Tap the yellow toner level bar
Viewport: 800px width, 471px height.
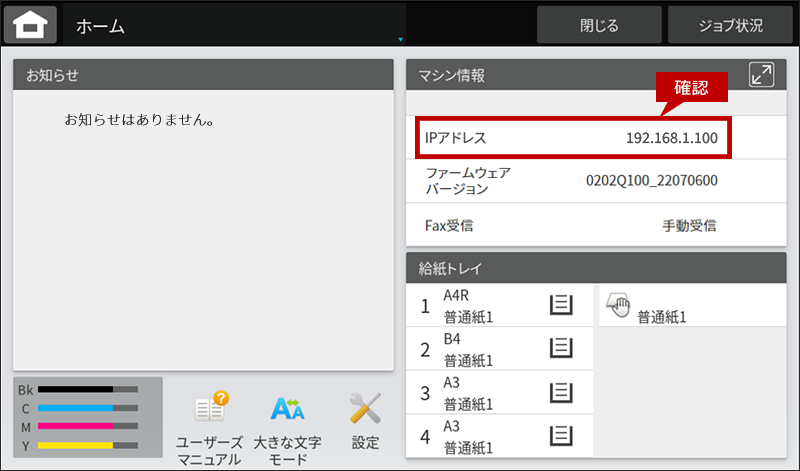click(x=87, y=445)
